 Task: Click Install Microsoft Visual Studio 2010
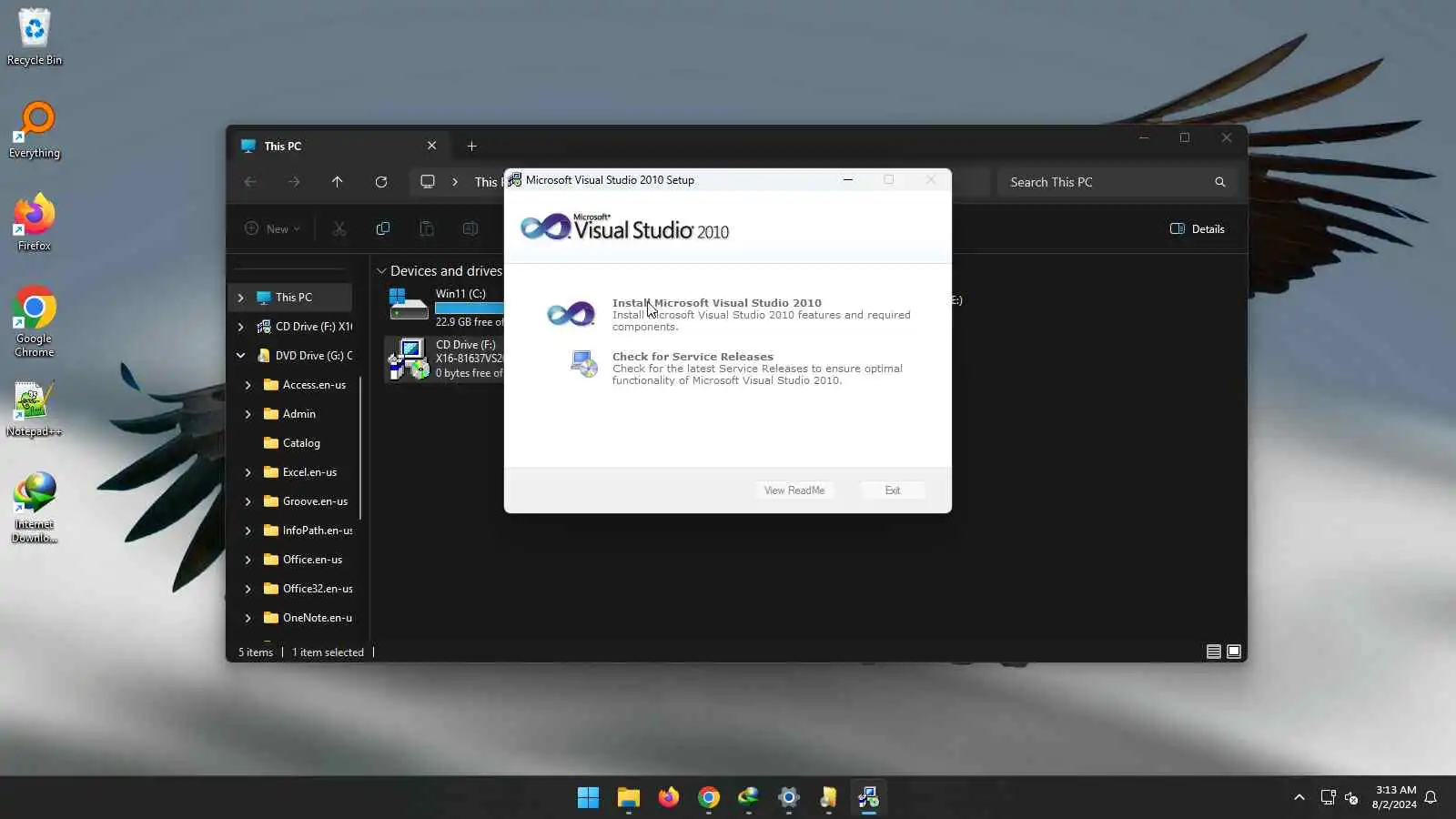click(x=717, y=303)
